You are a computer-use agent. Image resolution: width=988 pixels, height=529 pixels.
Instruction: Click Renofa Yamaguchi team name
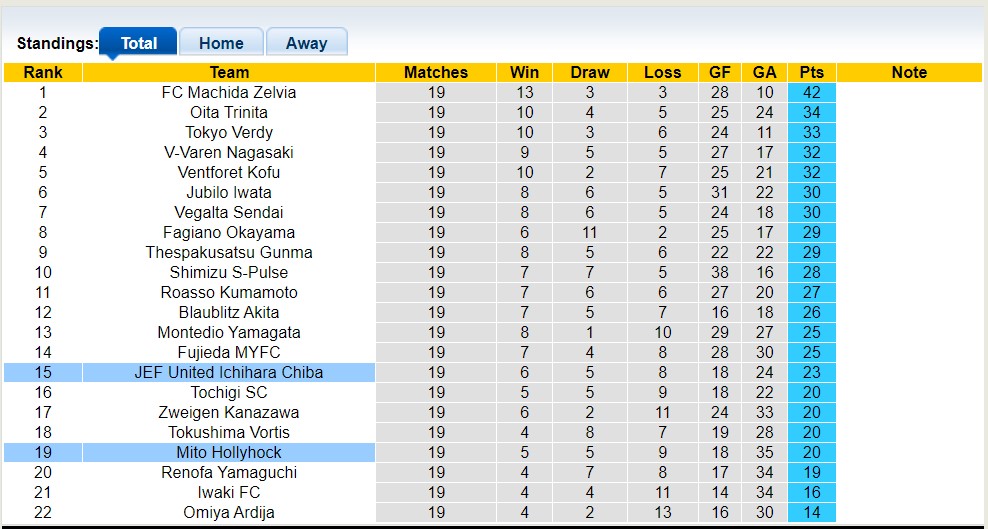(x=229, y=472)
